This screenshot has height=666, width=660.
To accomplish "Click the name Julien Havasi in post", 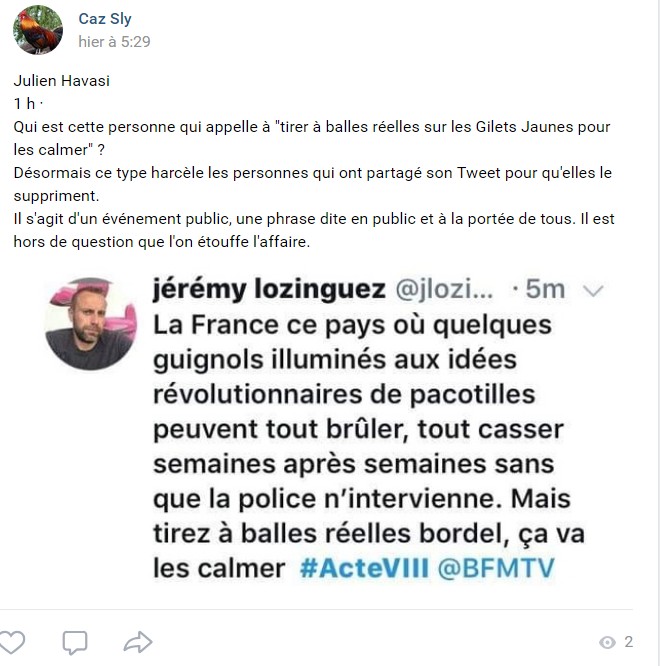I will 62,81.
